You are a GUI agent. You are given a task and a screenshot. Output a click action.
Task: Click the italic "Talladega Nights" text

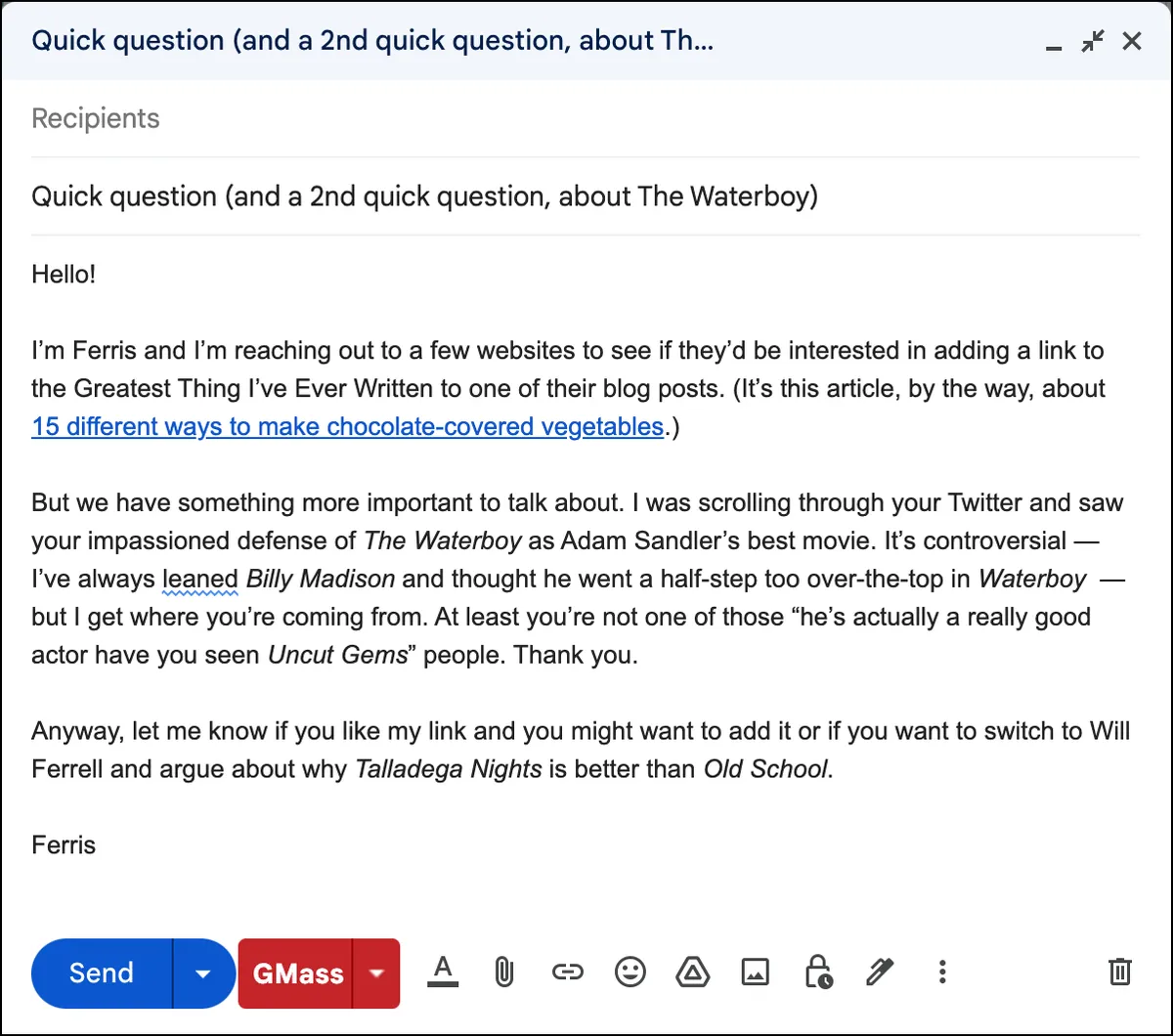(x=448, y=769)
